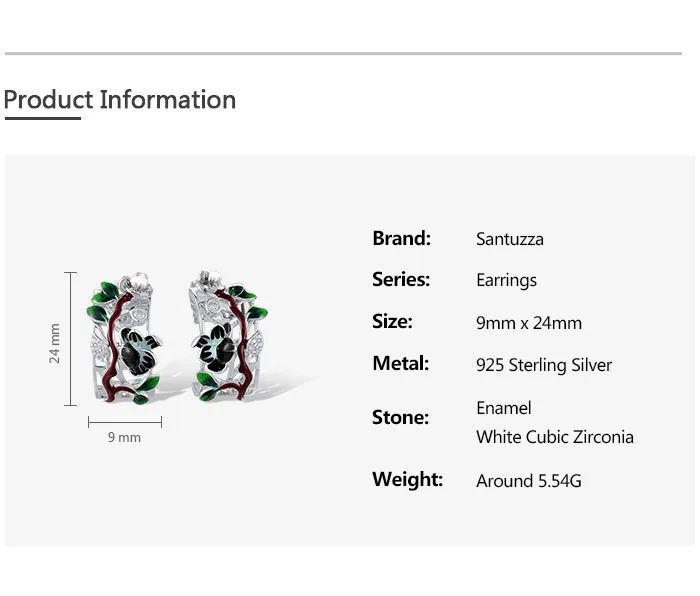Click the 925 Sterling Silver text
700x596 pixels.
[544, 365]
